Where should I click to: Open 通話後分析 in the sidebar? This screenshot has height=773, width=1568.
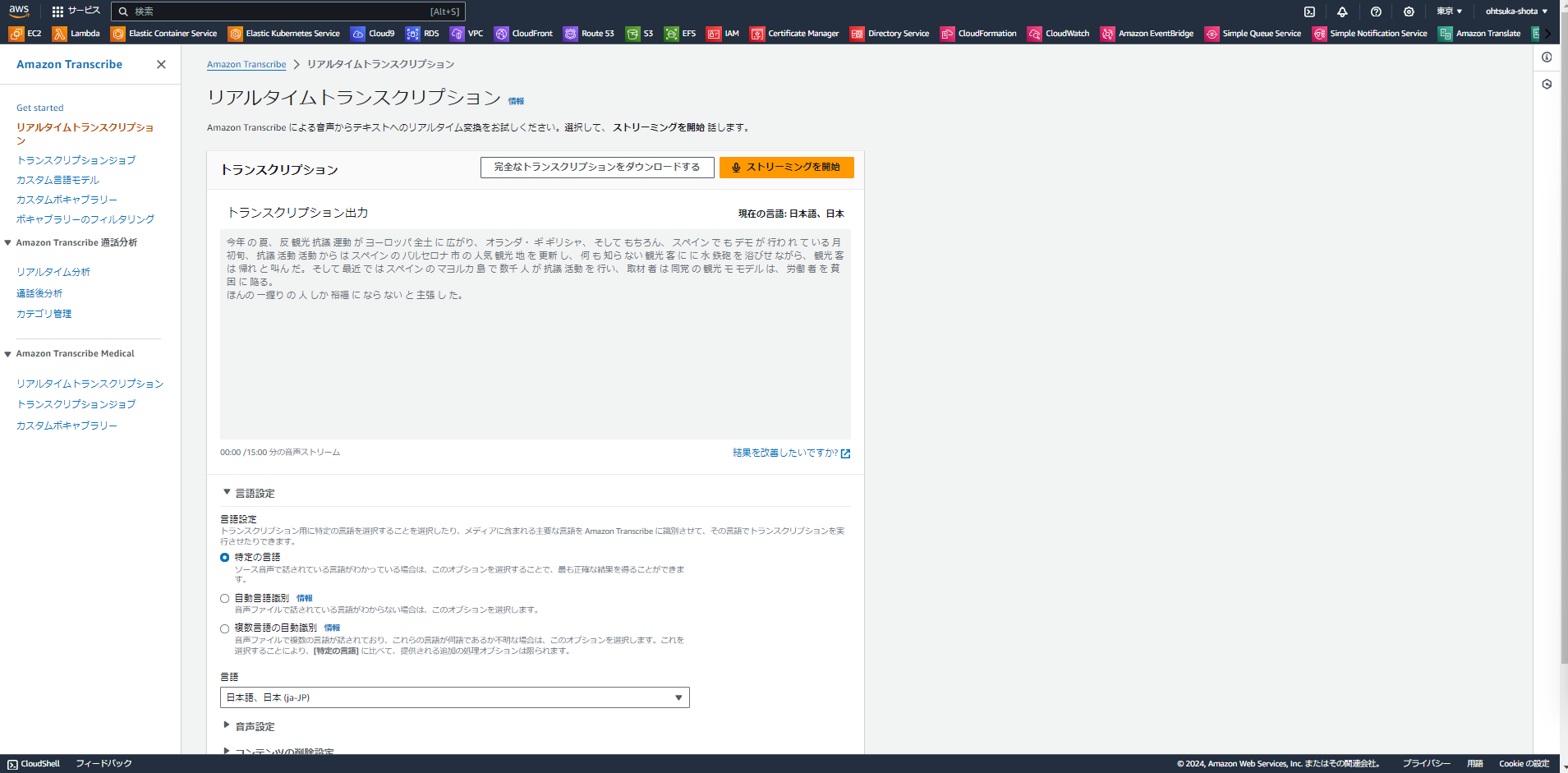click(39, 293)
